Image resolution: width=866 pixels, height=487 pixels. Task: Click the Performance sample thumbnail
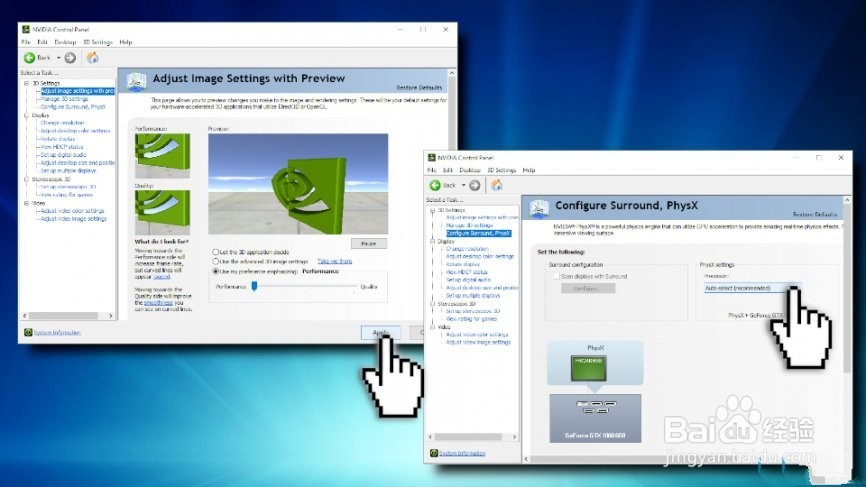[162, 155]
